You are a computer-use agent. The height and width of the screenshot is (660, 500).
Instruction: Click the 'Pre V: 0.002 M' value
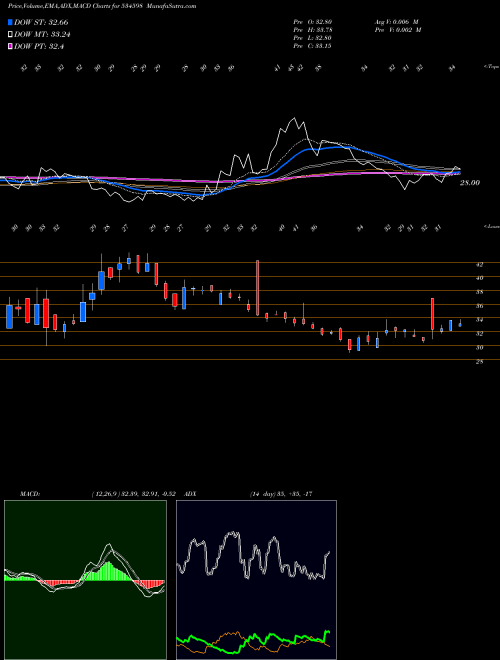pos(398,30)
